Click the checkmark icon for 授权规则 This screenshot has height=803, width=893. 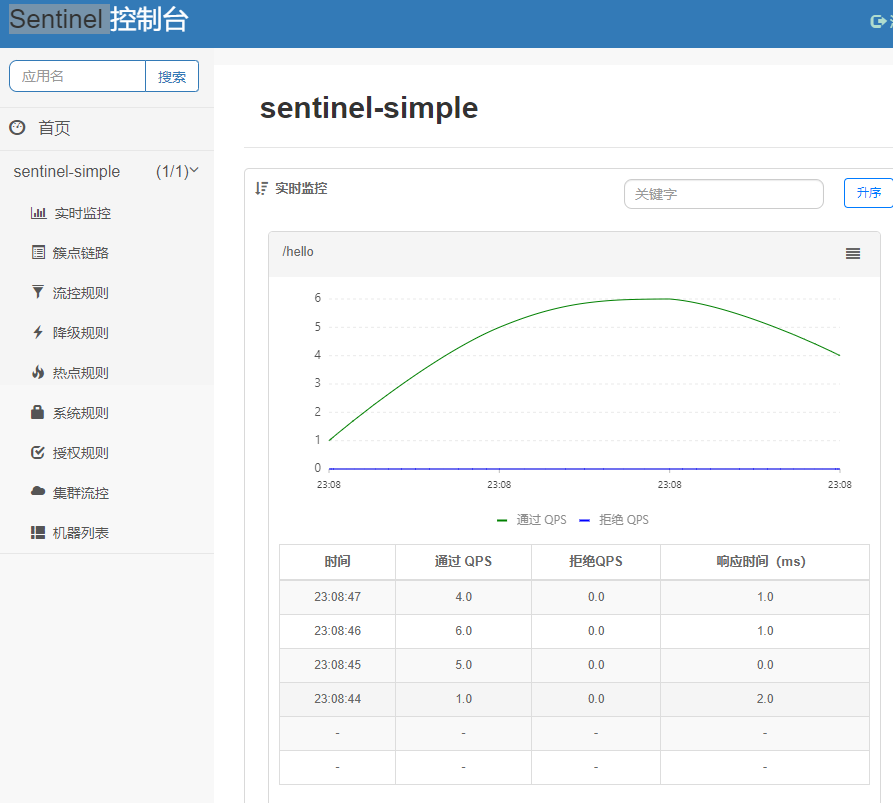point(38,452)
